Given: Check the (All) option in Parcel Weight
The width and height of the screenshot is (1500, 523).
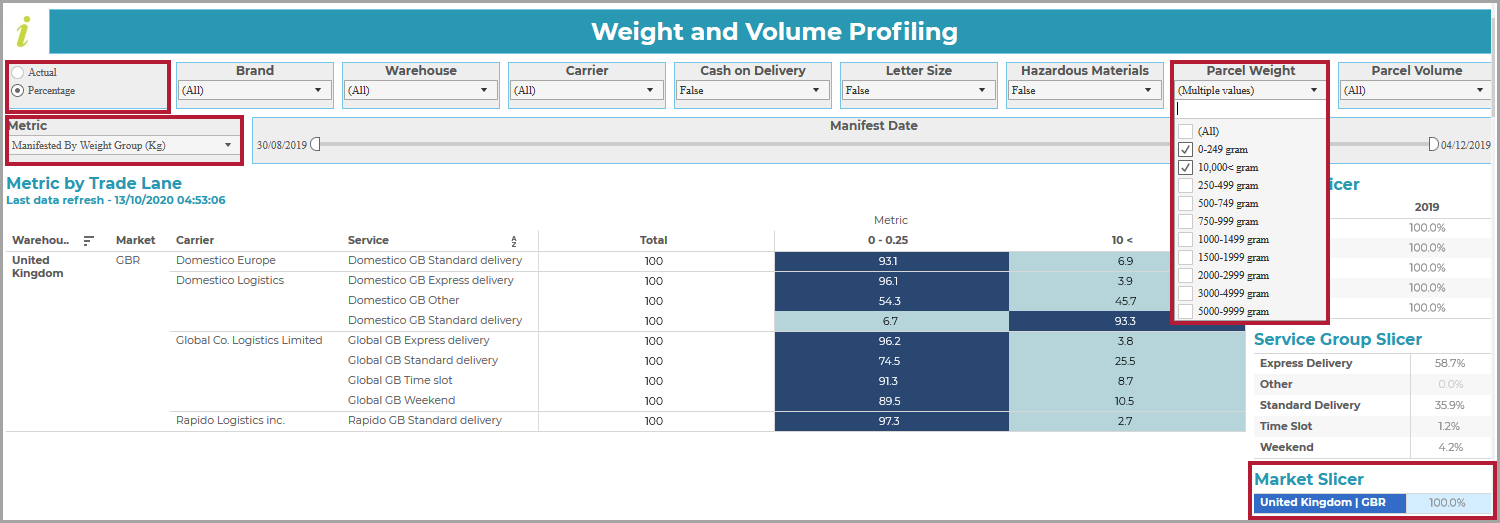Looking at the screenshot, I should [1185, 131].
